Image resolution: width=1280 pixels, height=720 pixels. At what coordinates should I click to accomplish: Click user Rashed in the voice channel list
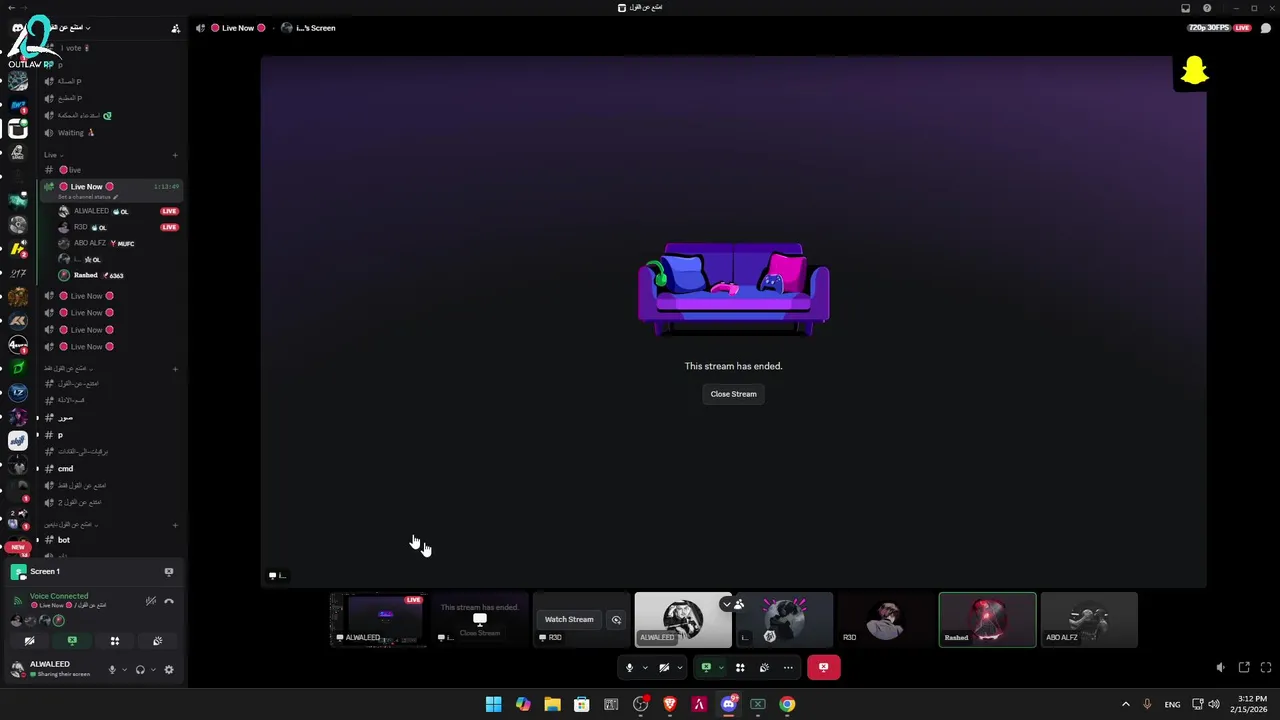(118, 275)
